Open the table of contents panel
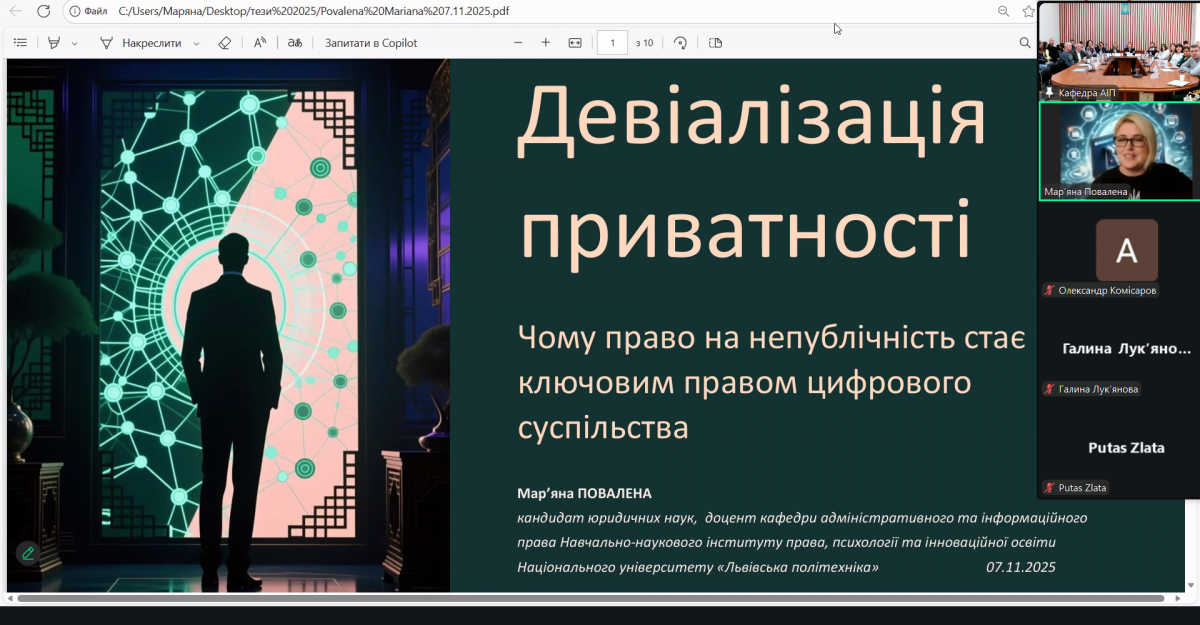The image size is (1200, 625). tap(20, 42)
